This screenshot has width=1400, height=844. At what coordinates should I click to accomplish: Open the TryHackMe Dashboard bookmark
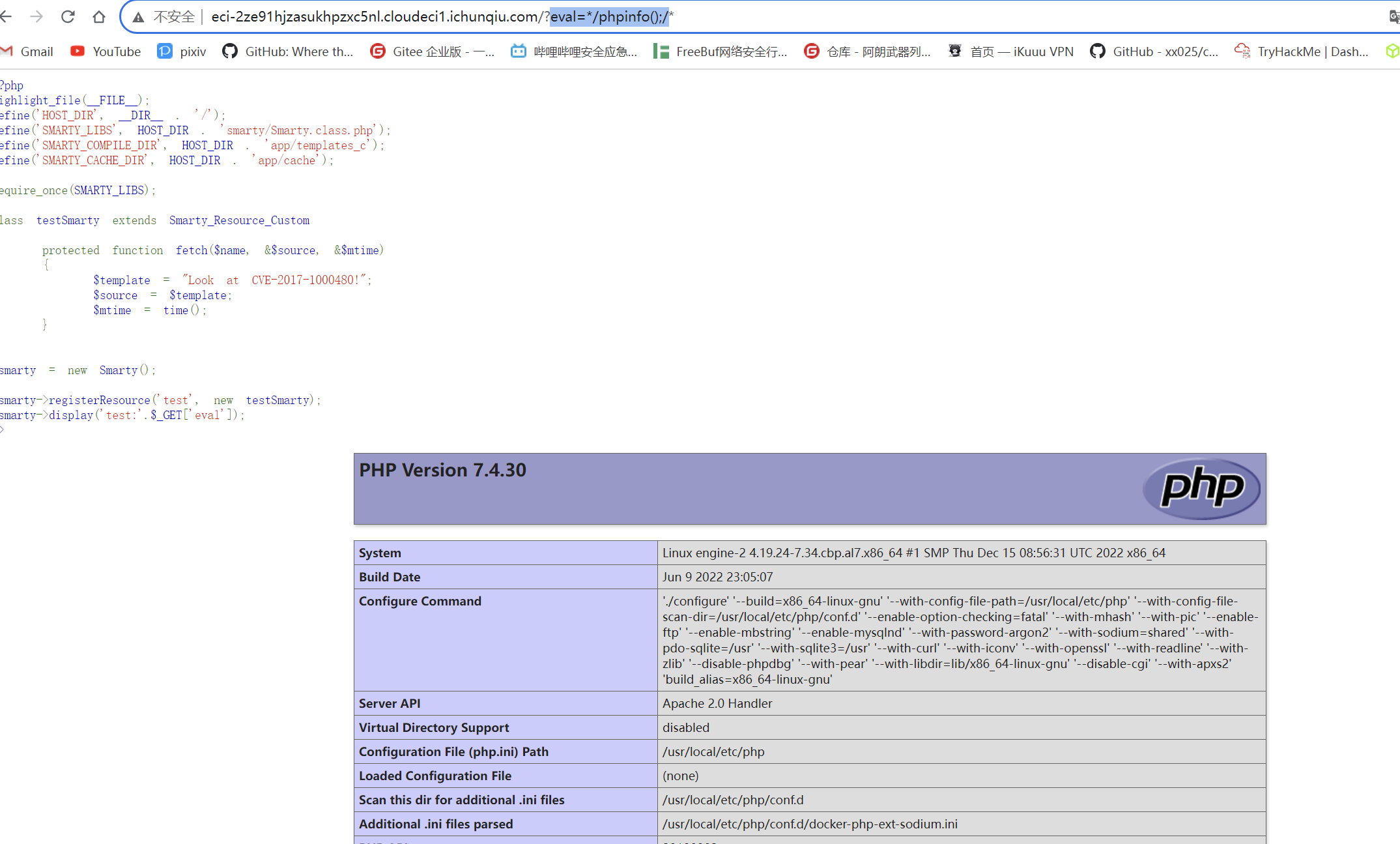pyautogui.click(x=1302, y=51)
